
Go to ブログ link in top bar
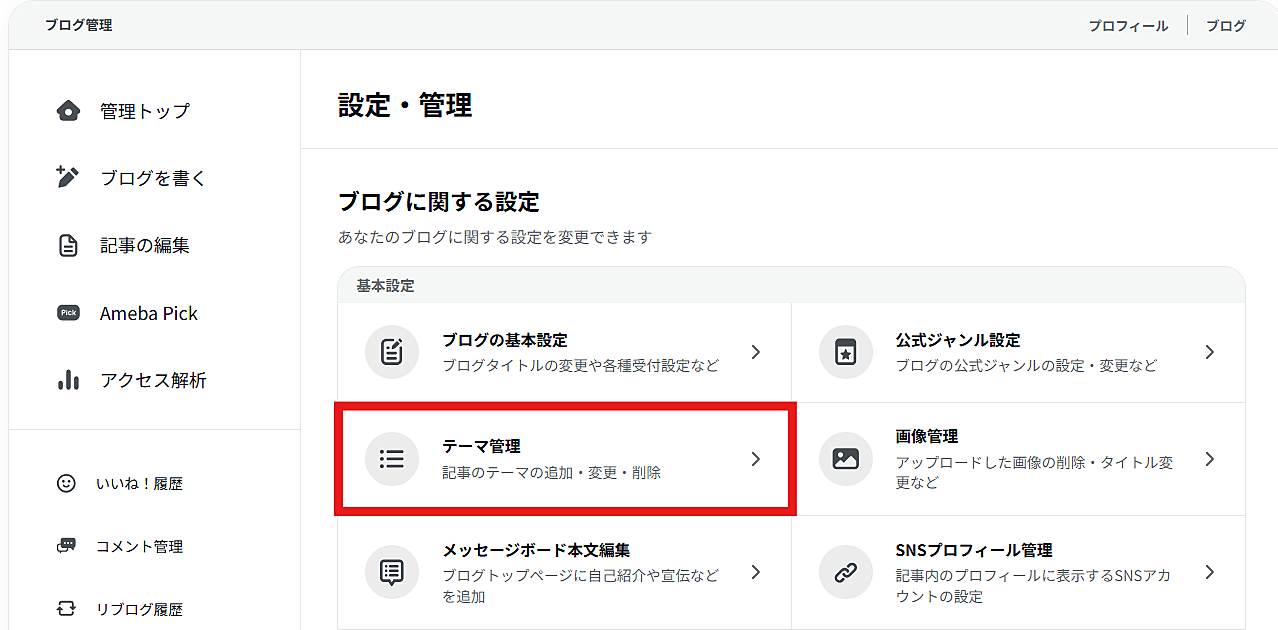(x=1225, y=26)
